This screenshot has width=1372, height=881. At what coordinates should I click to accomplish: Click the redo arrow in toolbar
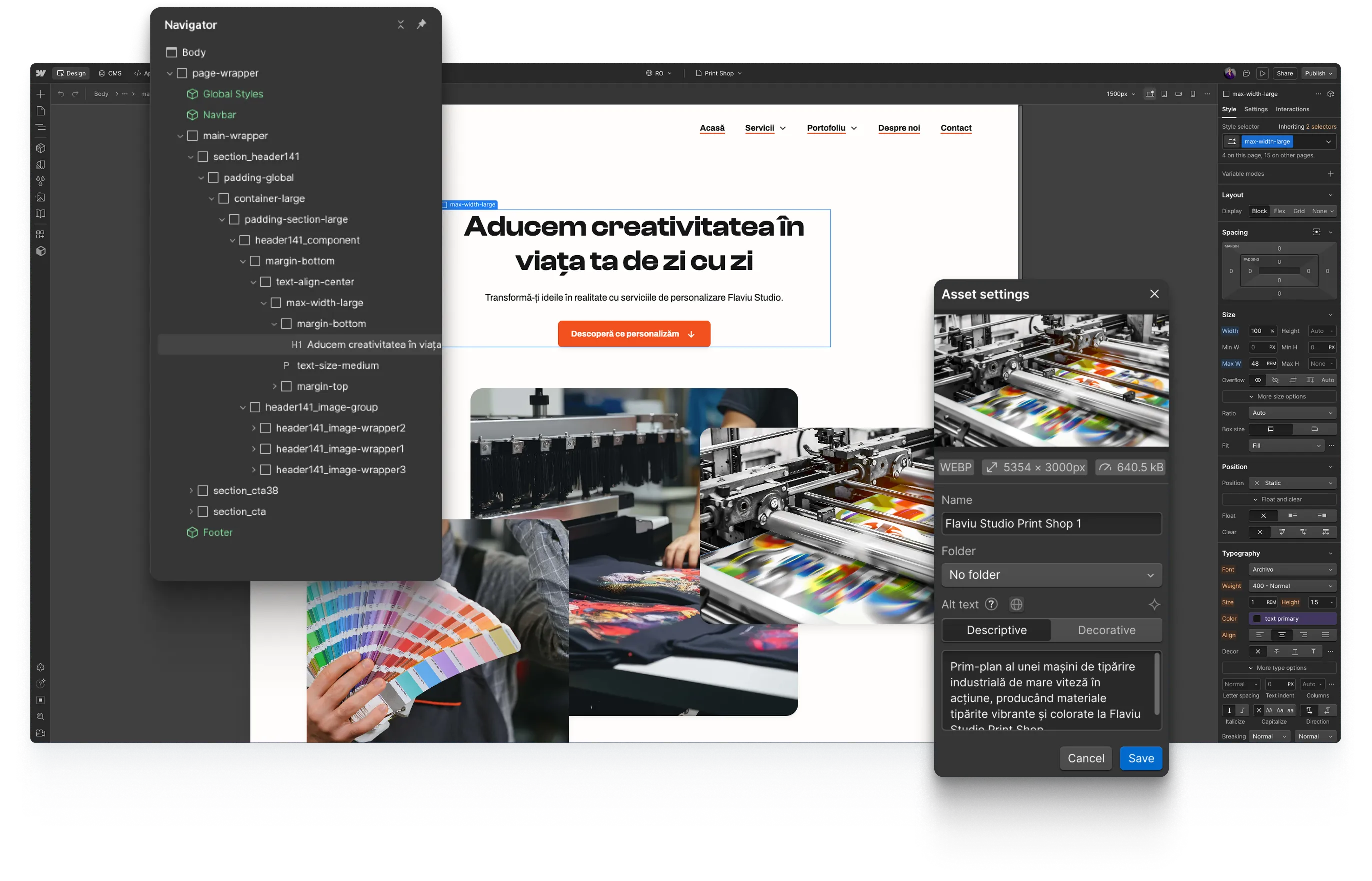click(x=75, y=94)
